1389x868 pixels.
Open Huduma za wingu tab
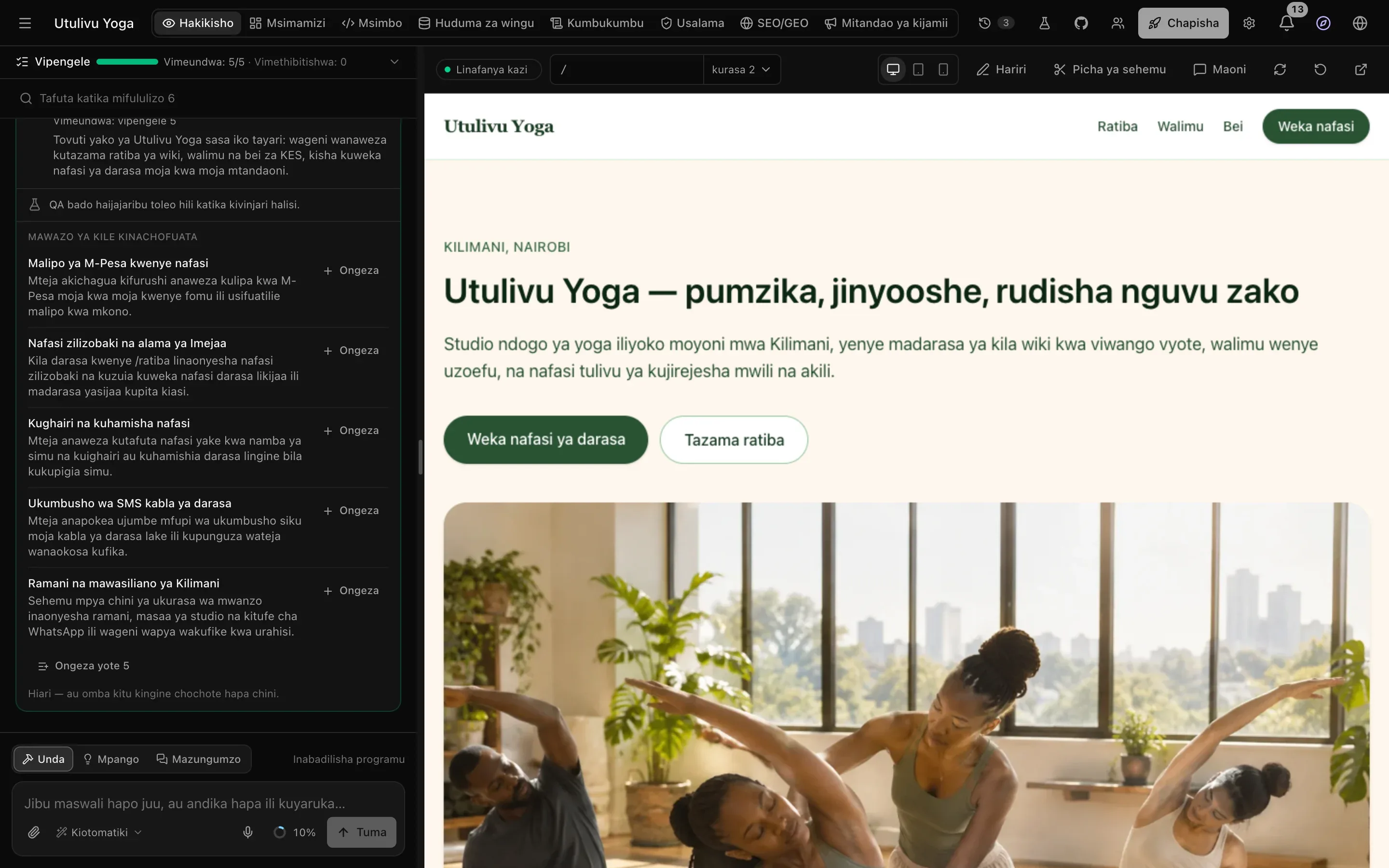click(x=476, y=23)
